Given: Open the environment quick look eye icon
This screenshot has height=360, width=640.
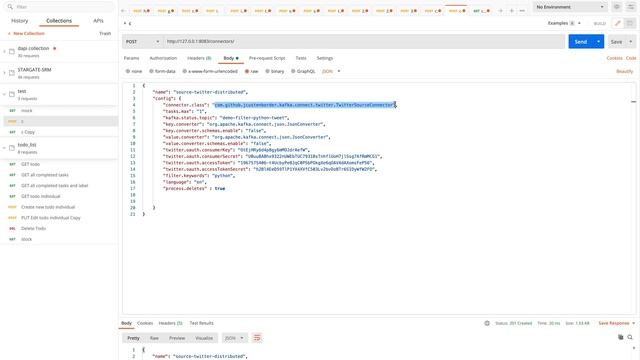Looking at the screenshot, I should coord(617,7).
